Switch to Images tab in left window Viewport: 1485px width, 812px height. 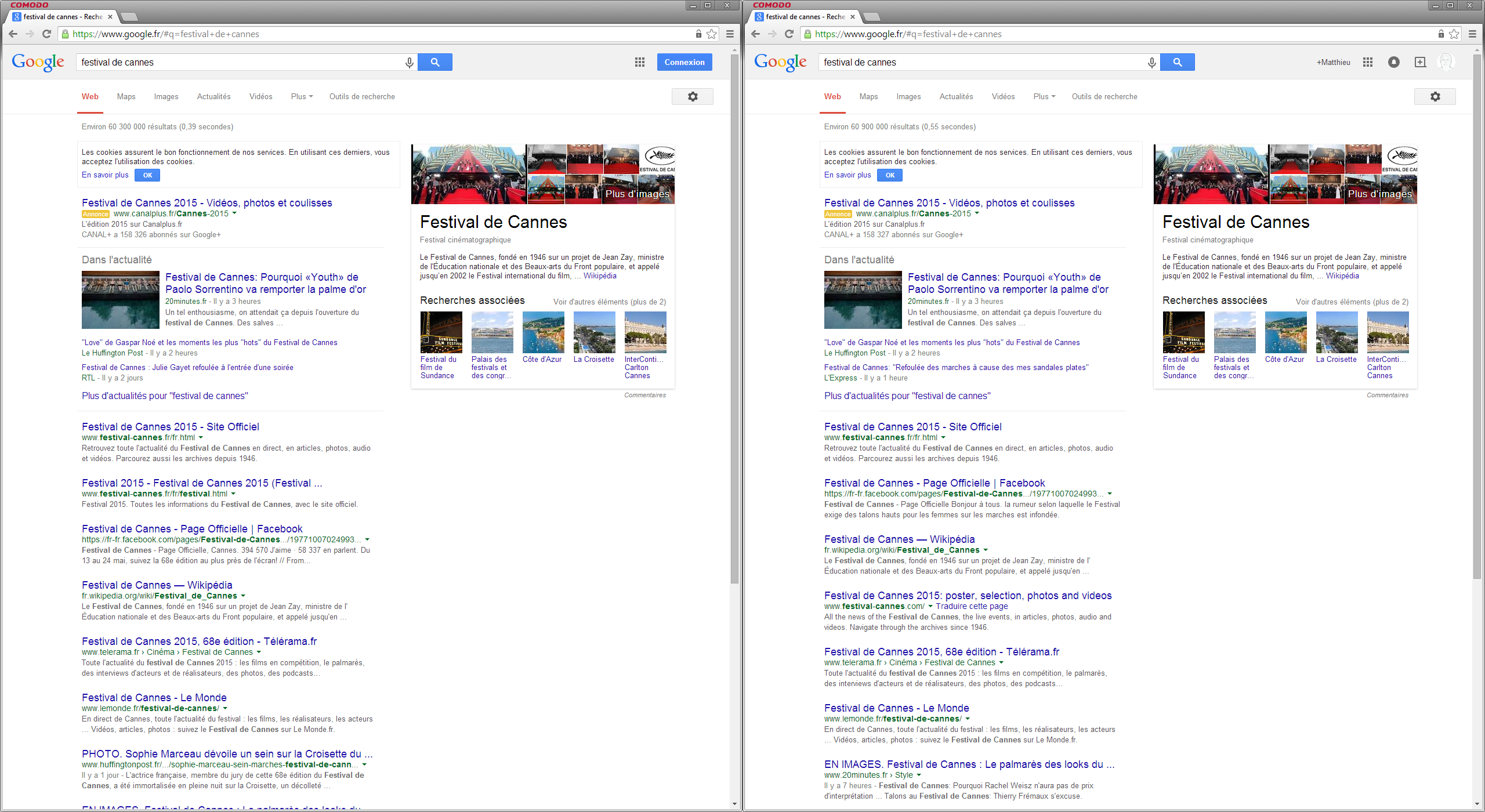tap(166, 97)
